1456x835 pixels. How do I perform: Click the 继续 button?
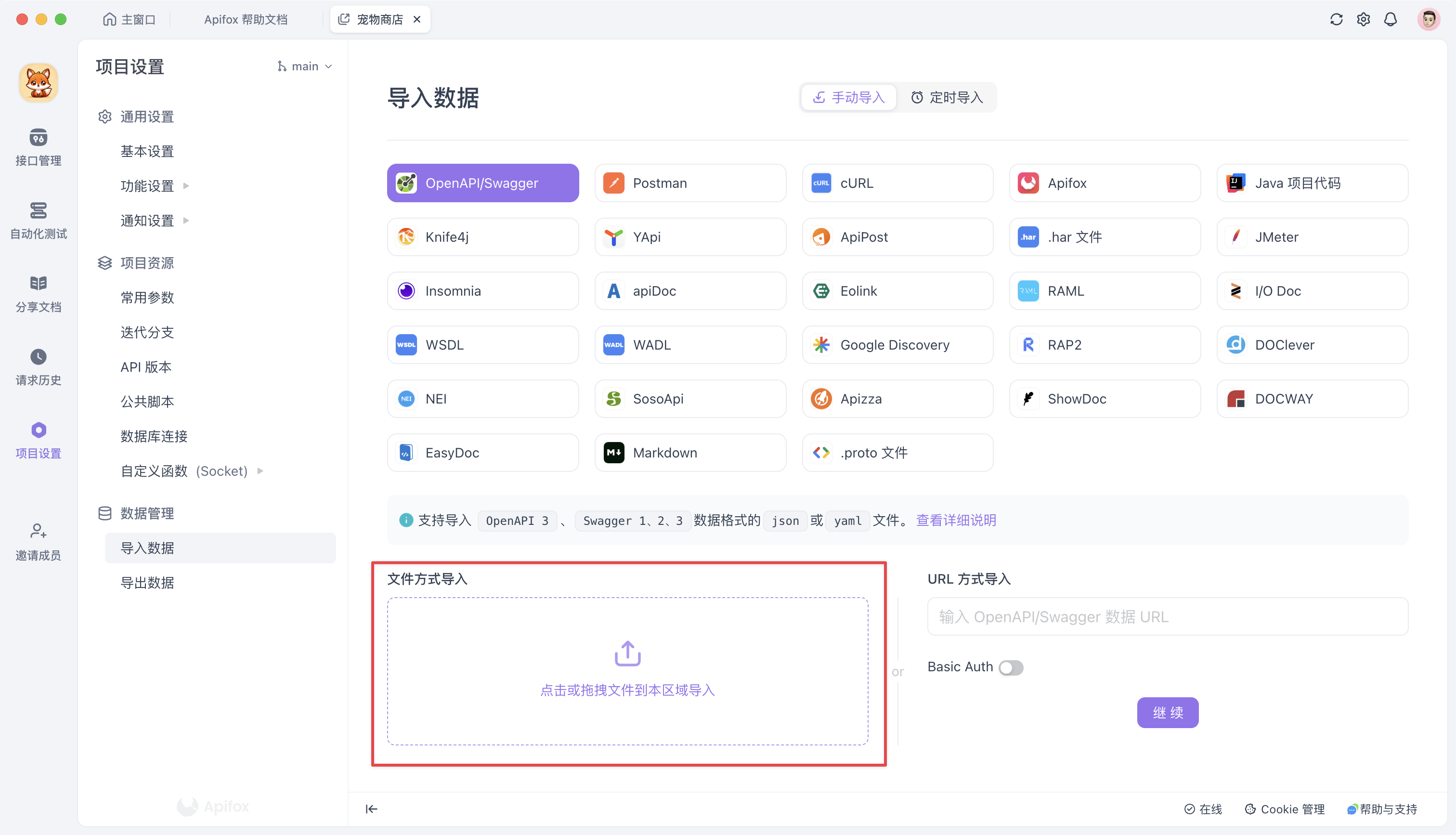point(1167,712)
